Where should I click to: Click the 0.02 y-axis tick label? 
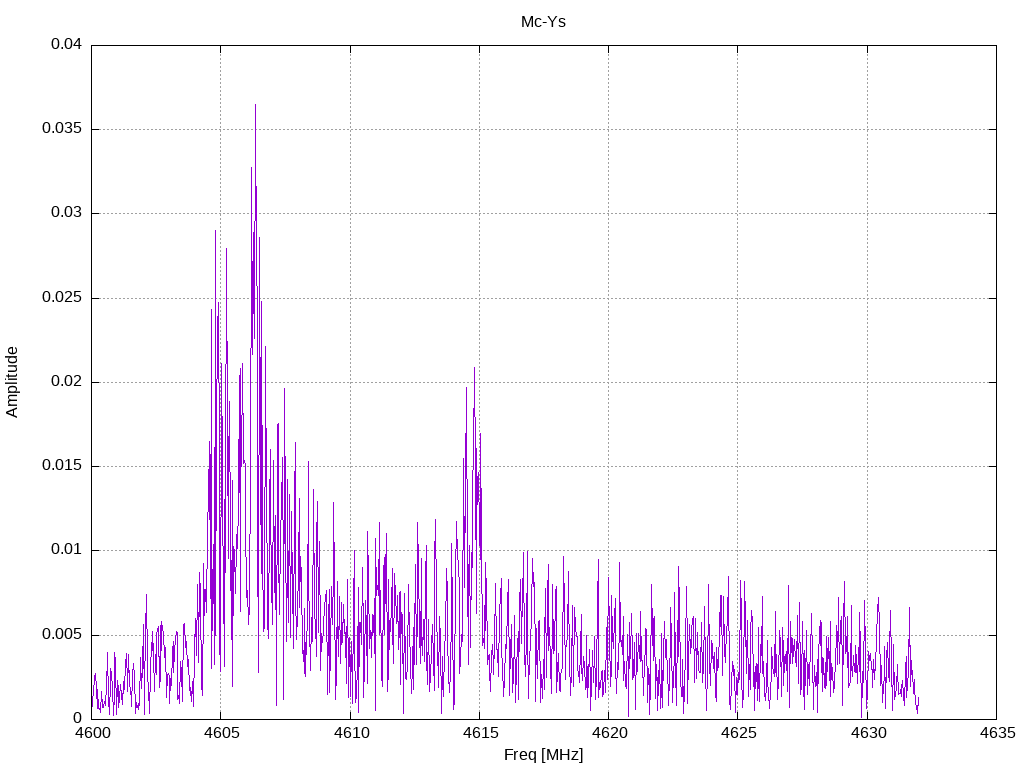(67, 382)
